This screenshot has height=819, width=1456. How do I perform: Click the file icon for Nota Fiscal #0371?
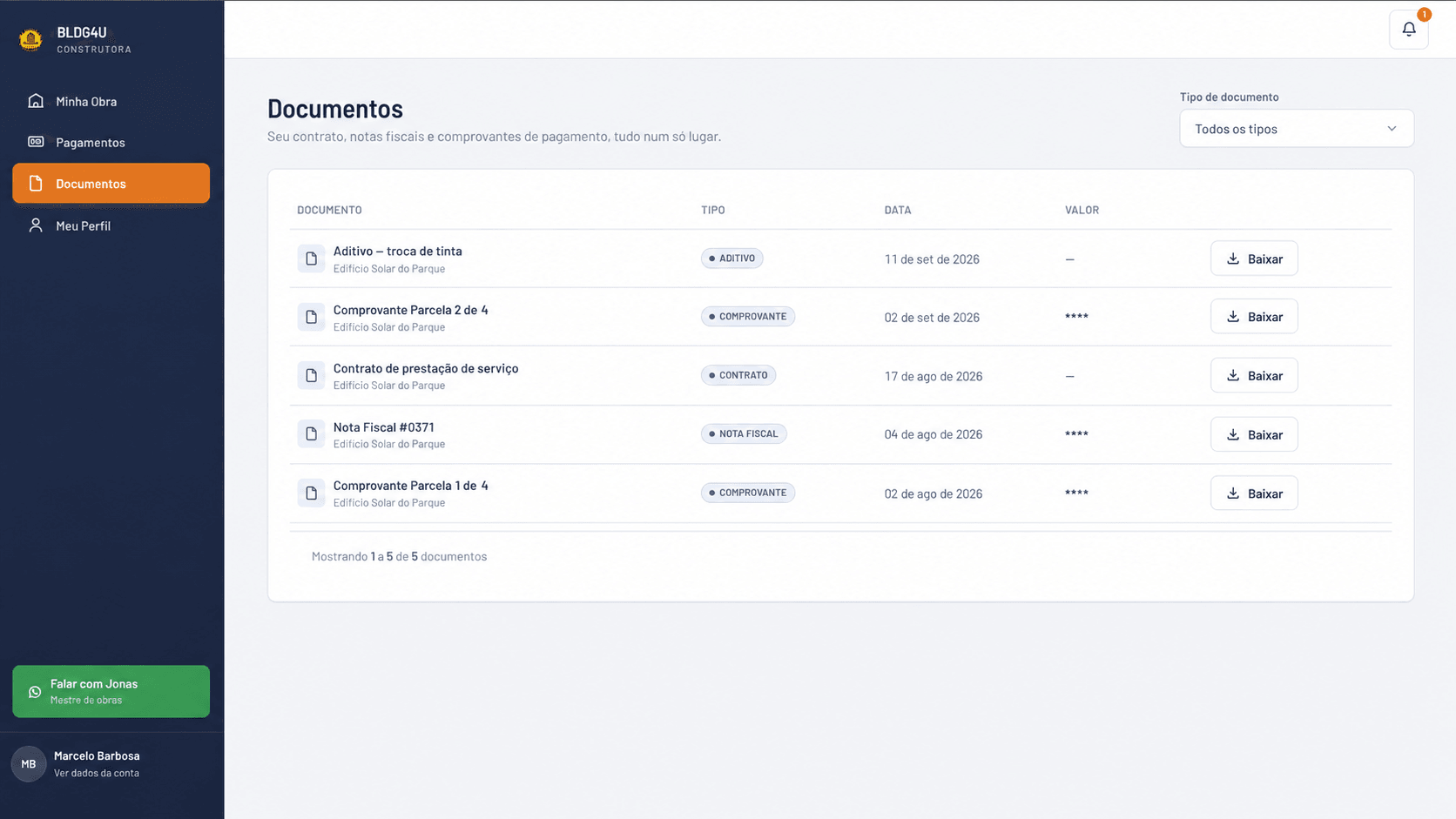pos(311,433)
